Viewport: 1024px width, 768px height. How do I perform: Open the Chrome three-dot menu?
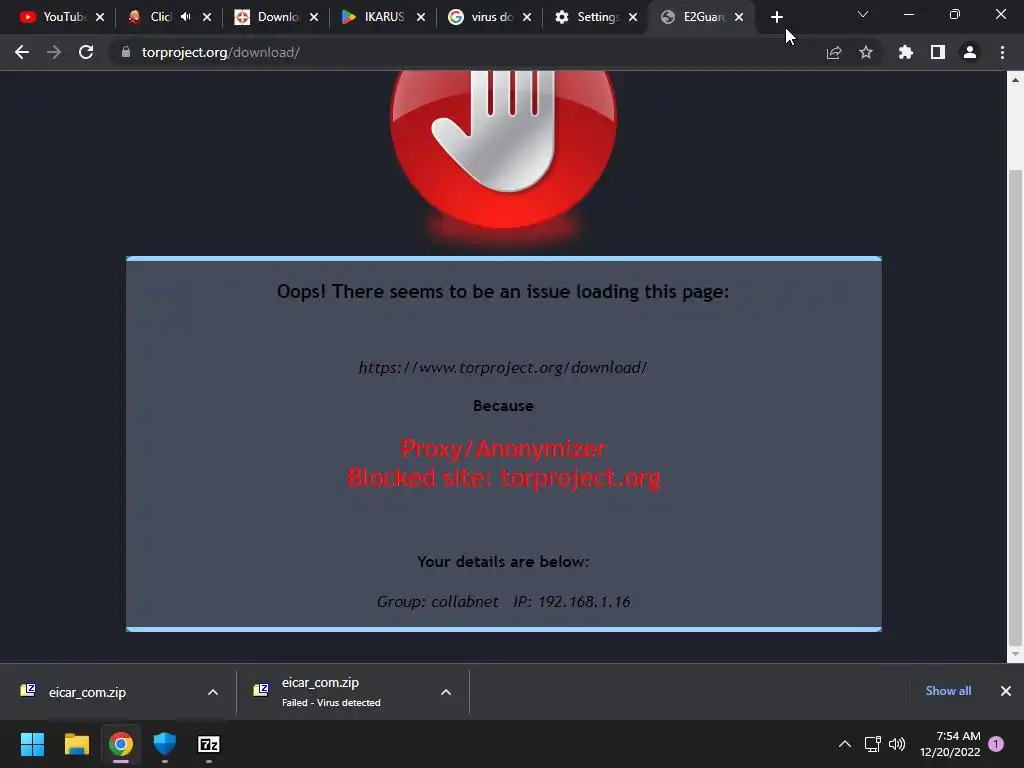click(1002, 52)
